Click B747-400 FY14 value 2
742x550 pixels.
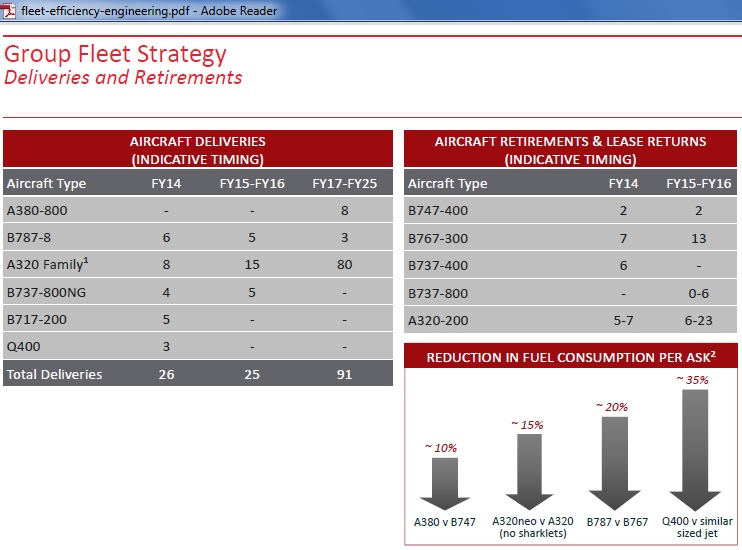(623, 211)
